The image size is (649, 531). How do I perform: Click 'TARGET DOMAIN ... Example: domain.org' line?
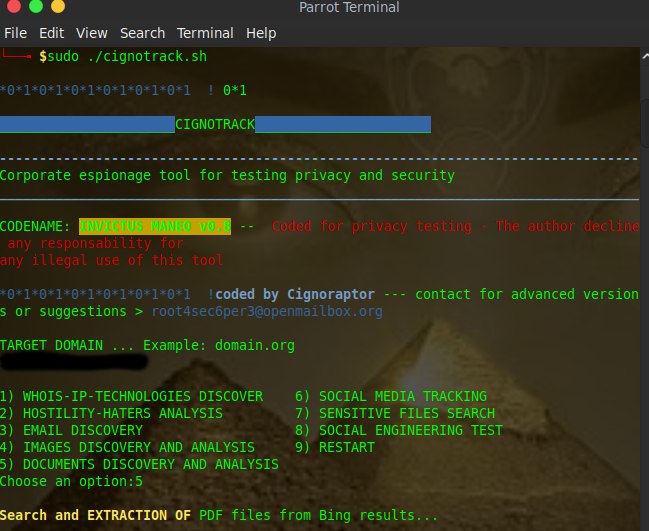[147, 345]
